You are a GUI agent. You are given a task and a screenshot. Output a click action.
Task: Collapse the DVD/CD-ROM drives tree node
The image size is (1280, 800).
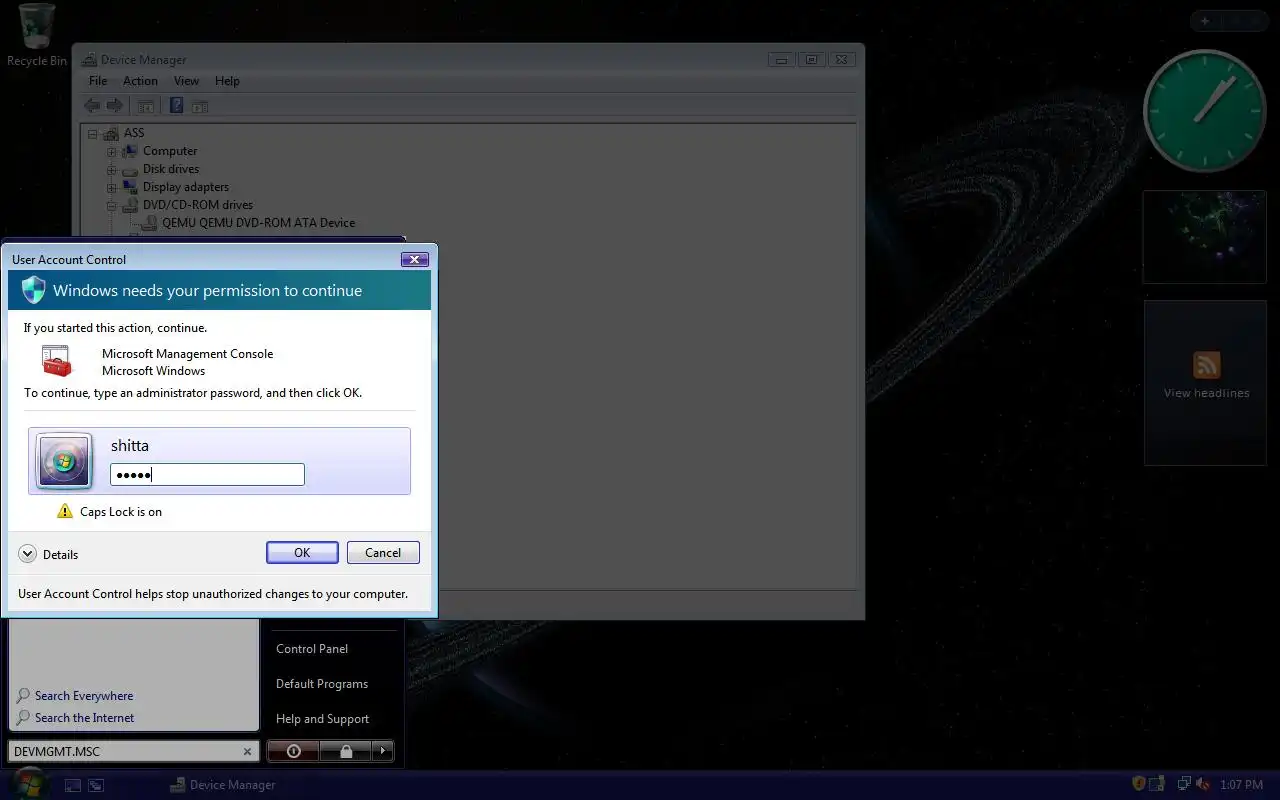pyautogui.click(x=112, y=205)
